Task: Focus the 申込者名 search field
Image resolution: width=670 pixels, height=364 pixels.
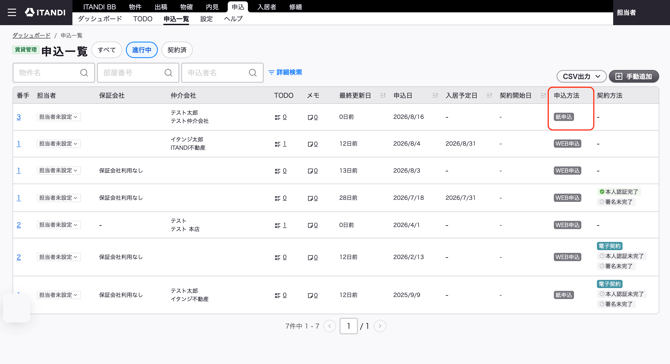Action: tap(222, 73)
